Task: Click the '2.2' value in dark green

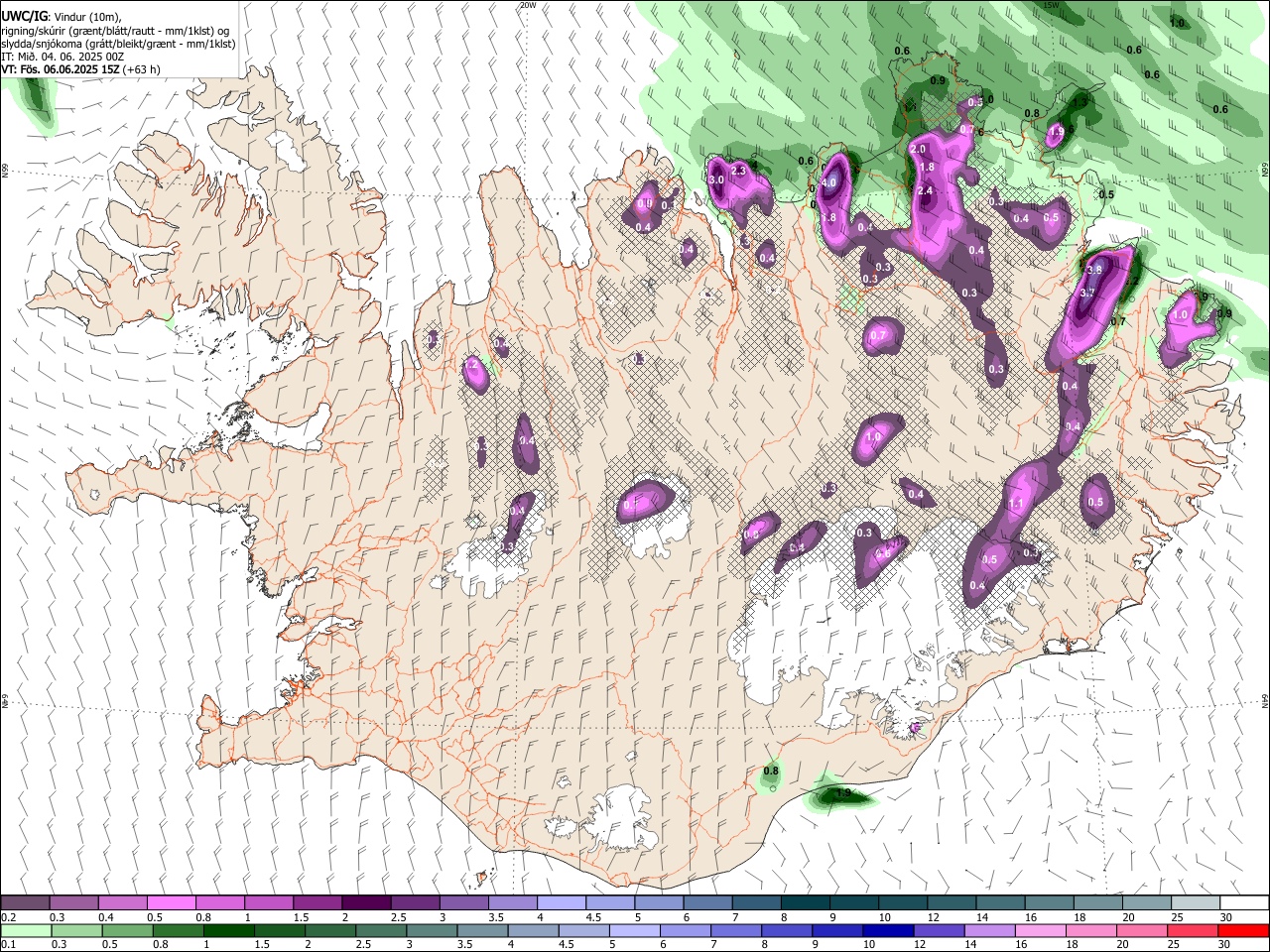Action: tap(1130, 282)
